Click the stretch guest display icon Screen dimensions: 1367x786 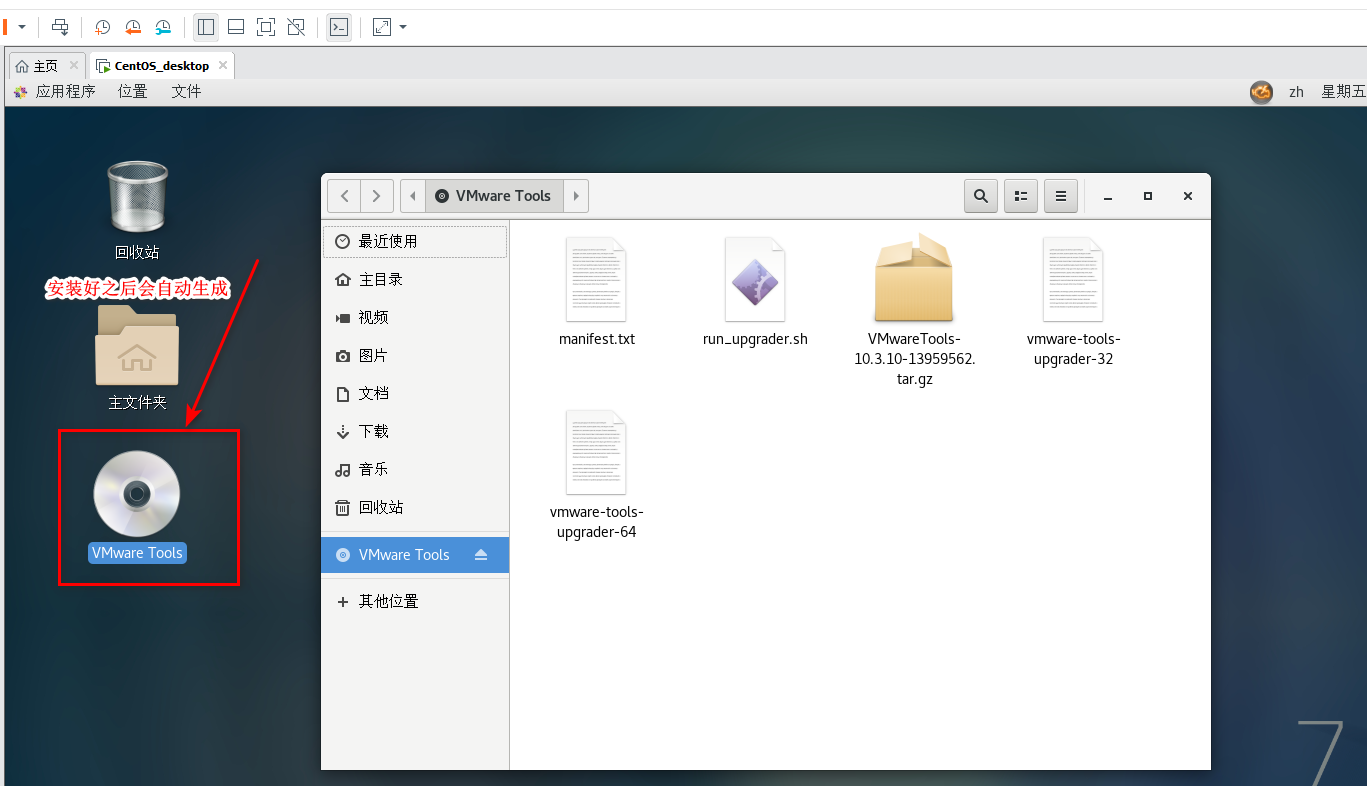tap(382, 27)
